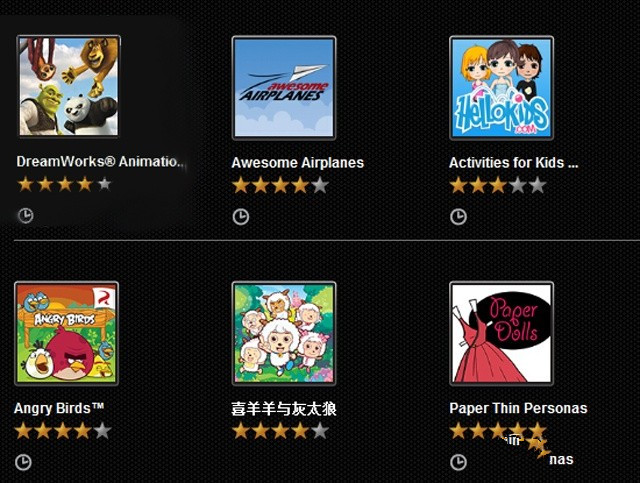The height and width of the screenshot is (483, 640).
Task: Open the Paper Thin Personas title link
Action: (518, 408)
